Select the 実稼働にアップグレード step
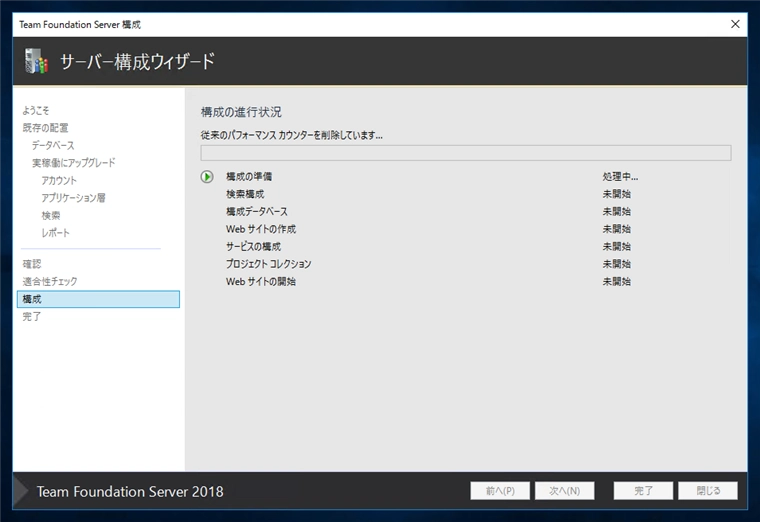Screen dimensions: 760x522 (74, 163)
